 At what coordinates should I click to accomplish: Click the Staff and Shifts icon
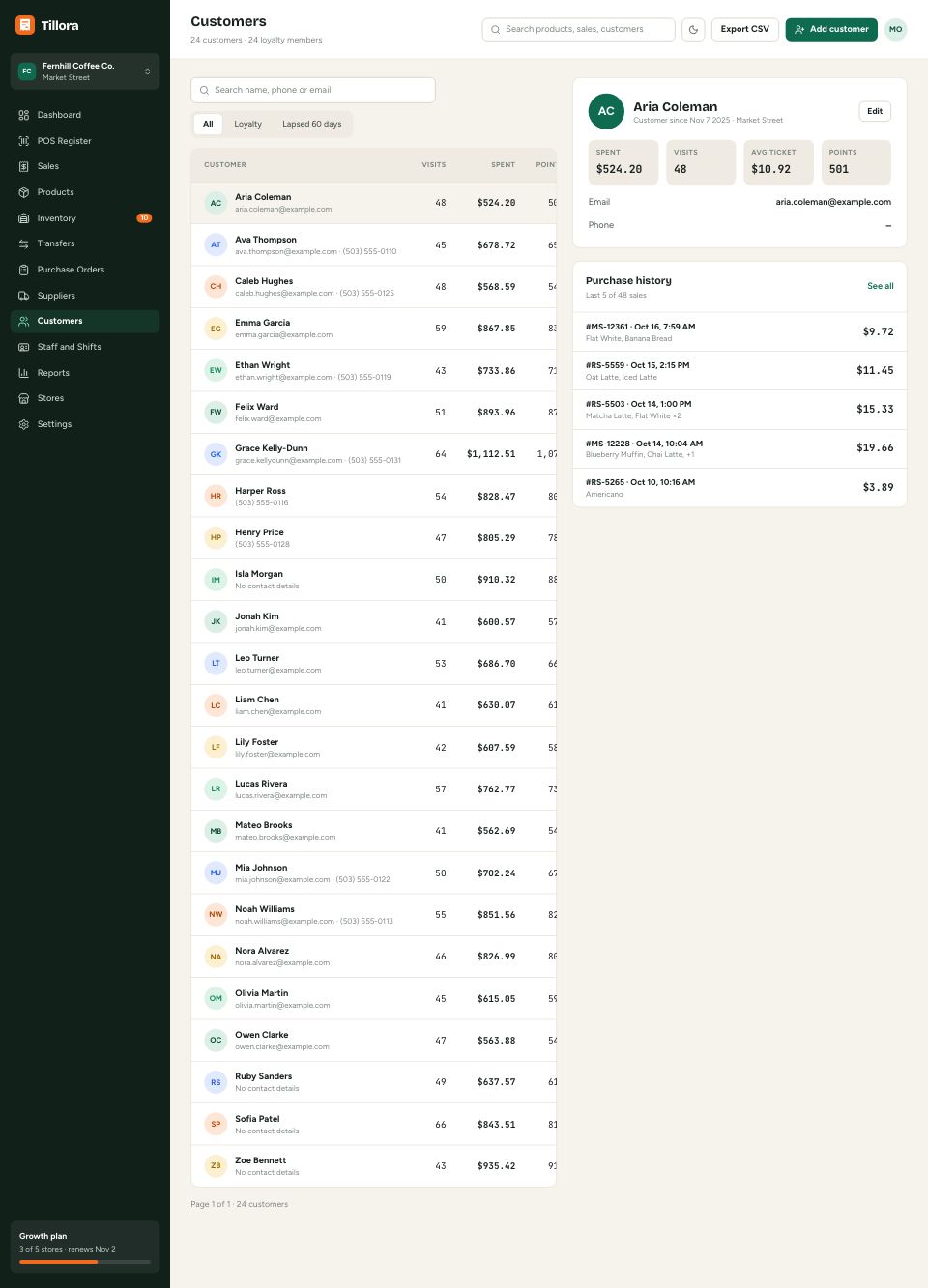23,347
